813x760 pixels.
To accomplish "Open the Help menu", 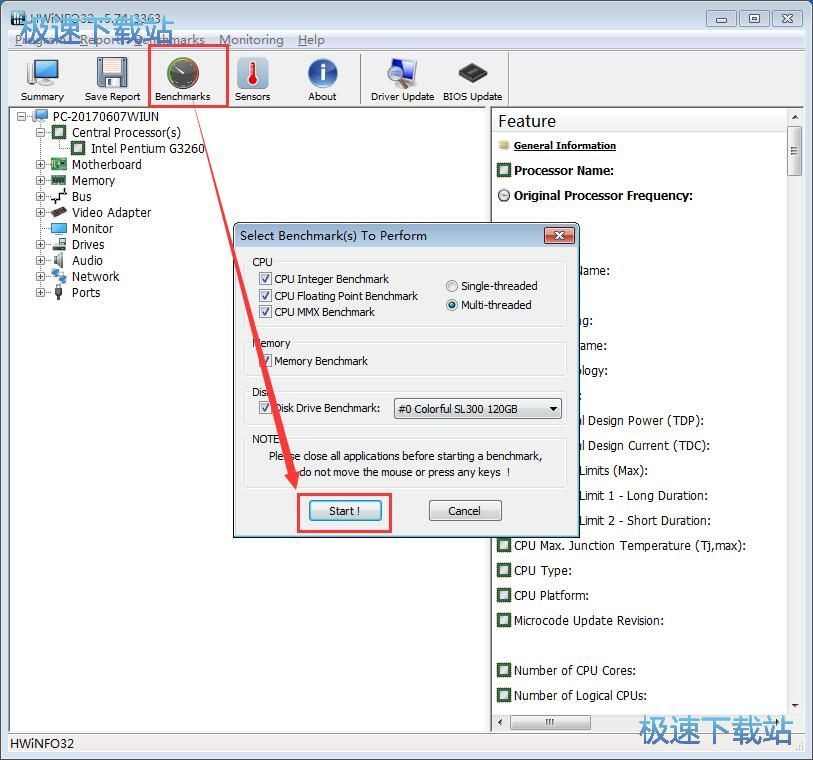I will pyautogui.click(x=311, y=39).
